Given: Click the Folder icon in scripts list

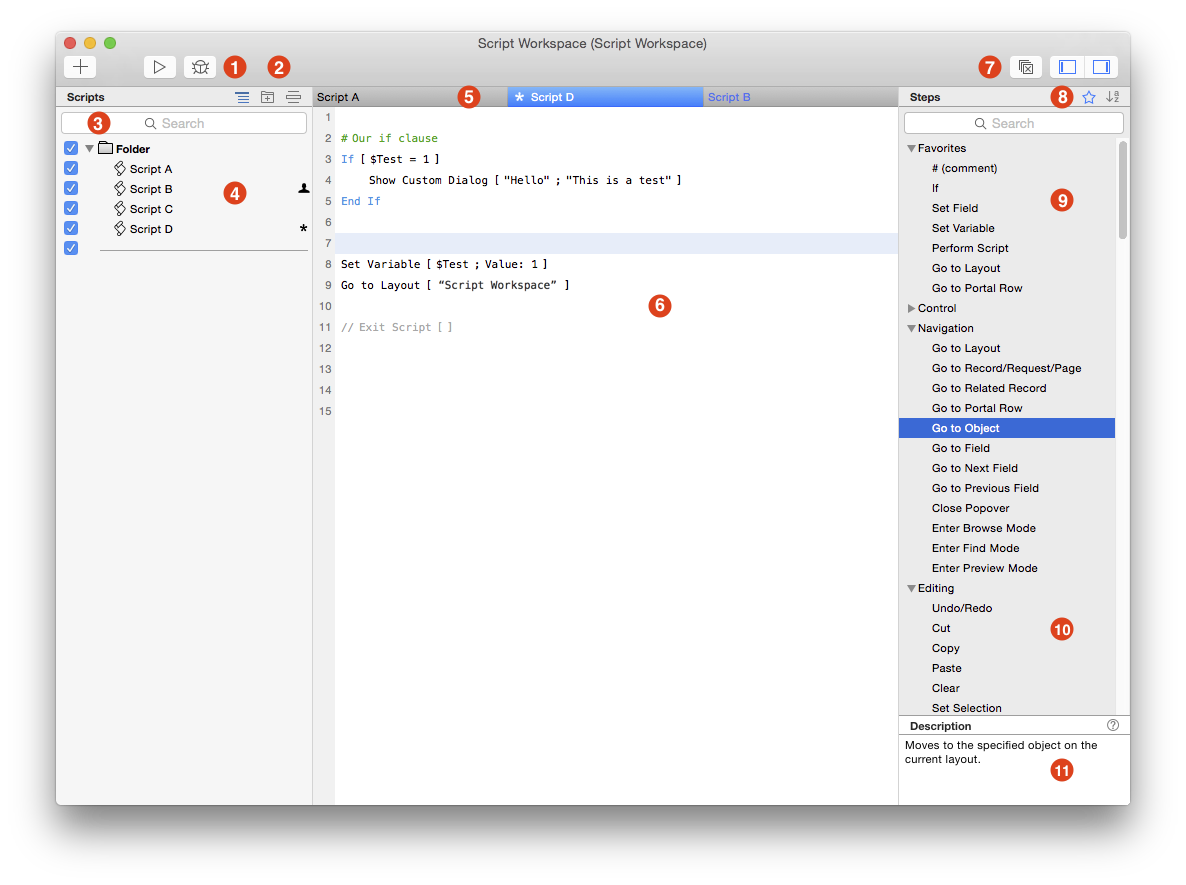Looking at the screenshot, I should coord(106,148).
